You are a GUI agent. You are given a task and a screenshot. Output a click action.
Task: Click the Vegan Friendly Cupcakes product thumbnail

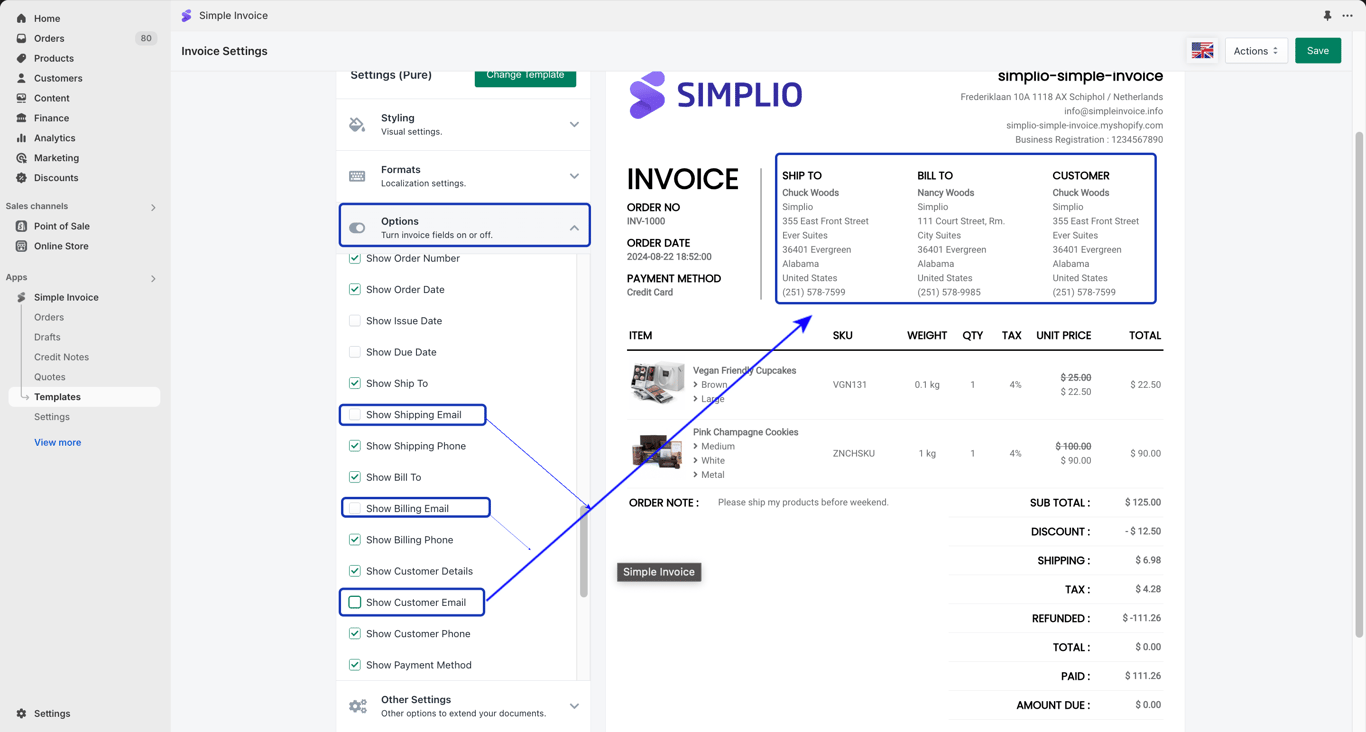657,383
